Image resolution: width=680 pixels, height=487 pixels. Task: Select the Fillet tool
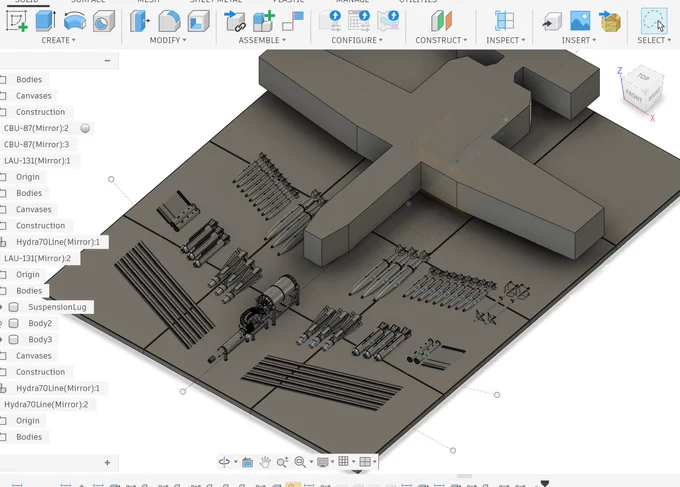pyautogui.click(x=169, y=21)
